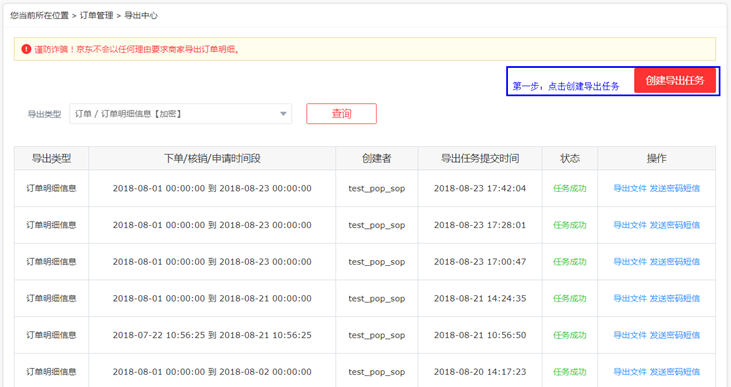The image size is (731, 387).
Task: Click time range ending 2018-08-02 00:00:00
Action: pos(212,372)
